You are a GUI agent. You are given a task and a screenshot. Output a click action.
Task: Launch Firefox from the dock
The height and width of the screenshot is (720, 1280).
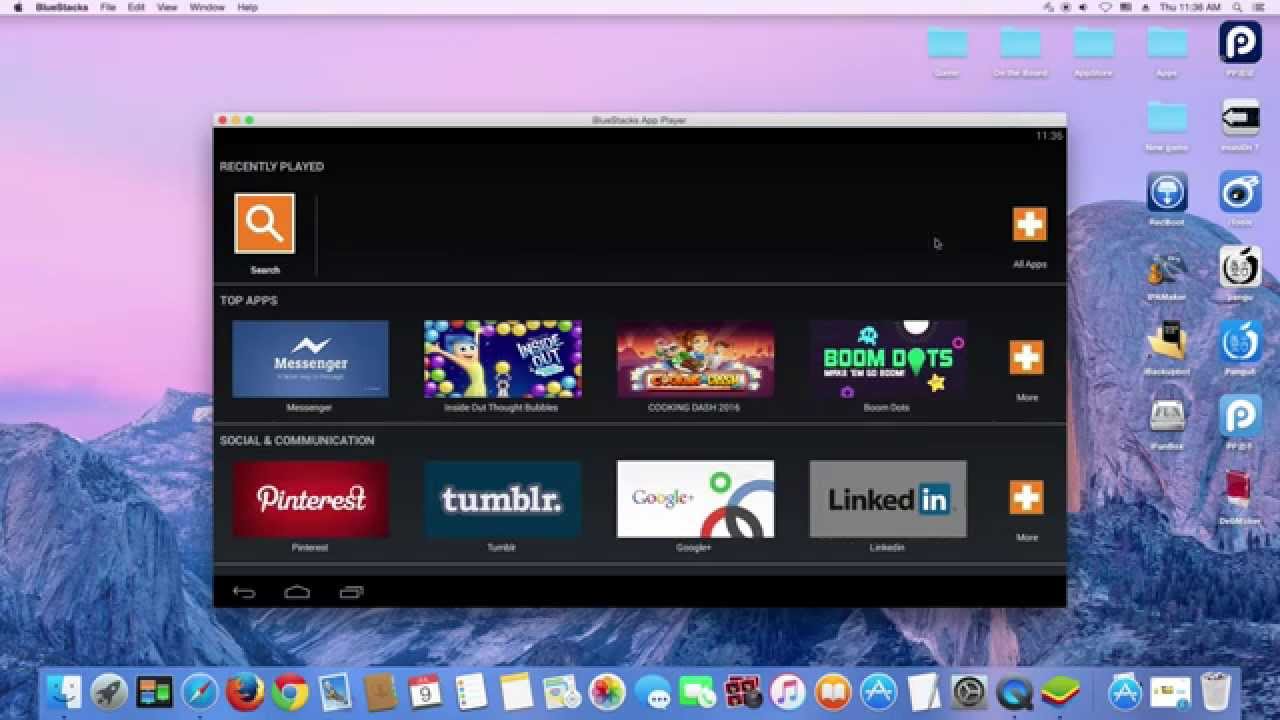pyautogui.click(x=245, y=692)
